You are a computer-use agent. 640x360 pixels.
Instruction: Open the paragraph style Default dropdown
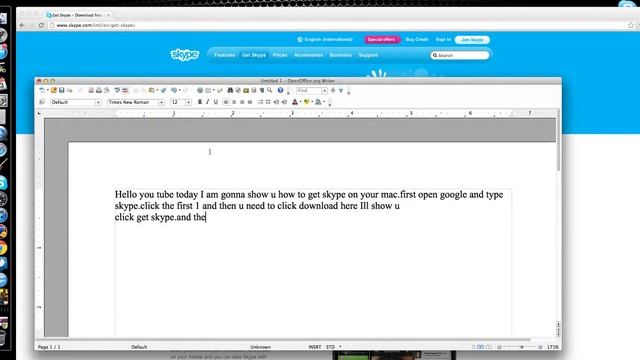98,102
